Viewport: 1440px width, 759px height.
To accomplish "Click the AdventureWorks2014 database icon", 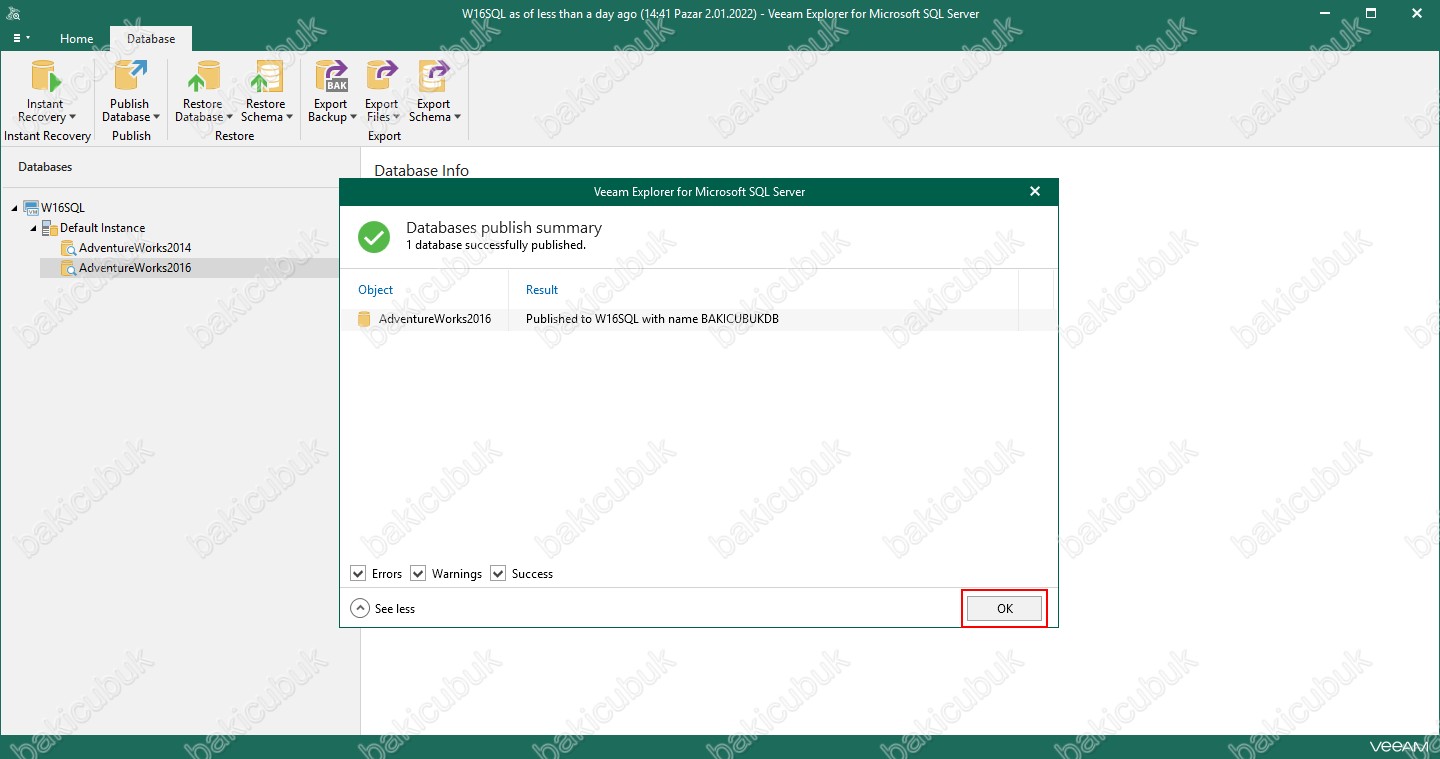I will (68, 248).
